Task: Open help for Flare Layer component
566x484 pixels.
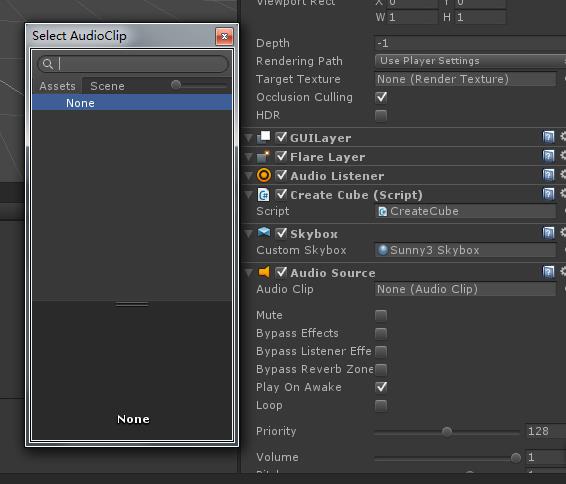Action: coord(548,156)
